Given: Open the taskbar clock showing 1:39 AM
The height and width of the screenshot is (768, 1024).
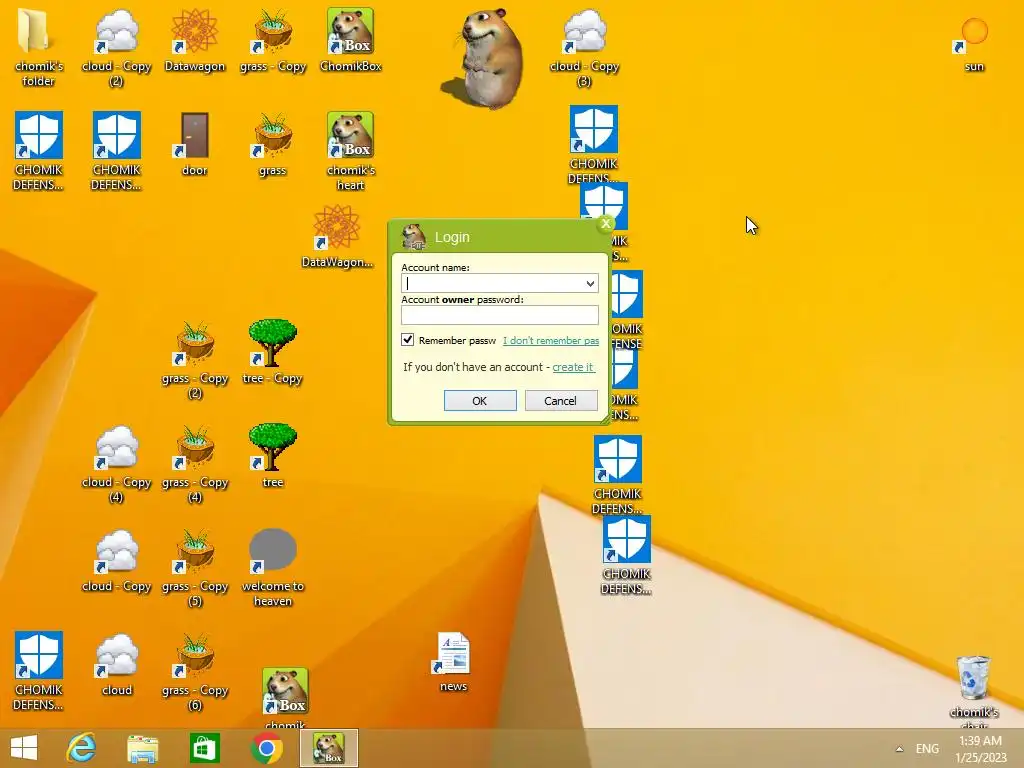Looking at the screenshot, I should (981, 749).
